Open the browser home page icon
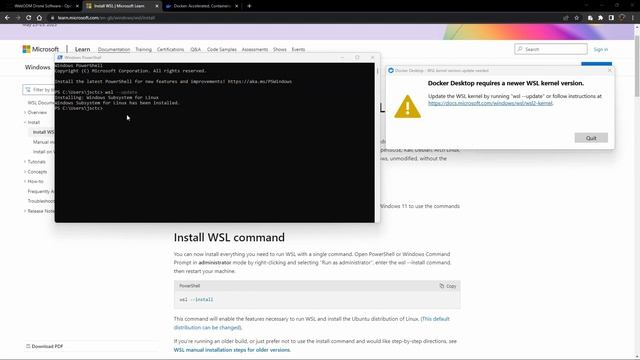The width and height of the screenshot is (640, 360). [x=39, y=18]
